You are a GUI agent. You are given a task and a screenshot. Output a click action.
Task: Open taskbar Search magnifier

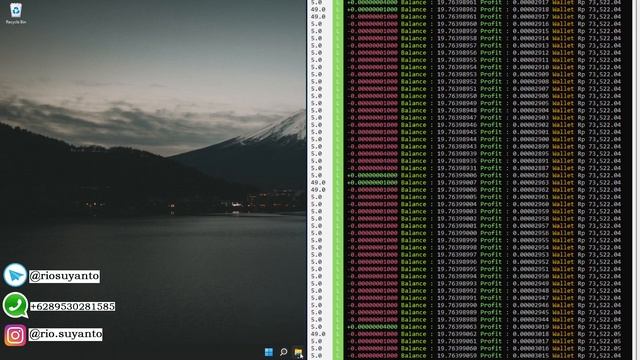click(283, 352)
